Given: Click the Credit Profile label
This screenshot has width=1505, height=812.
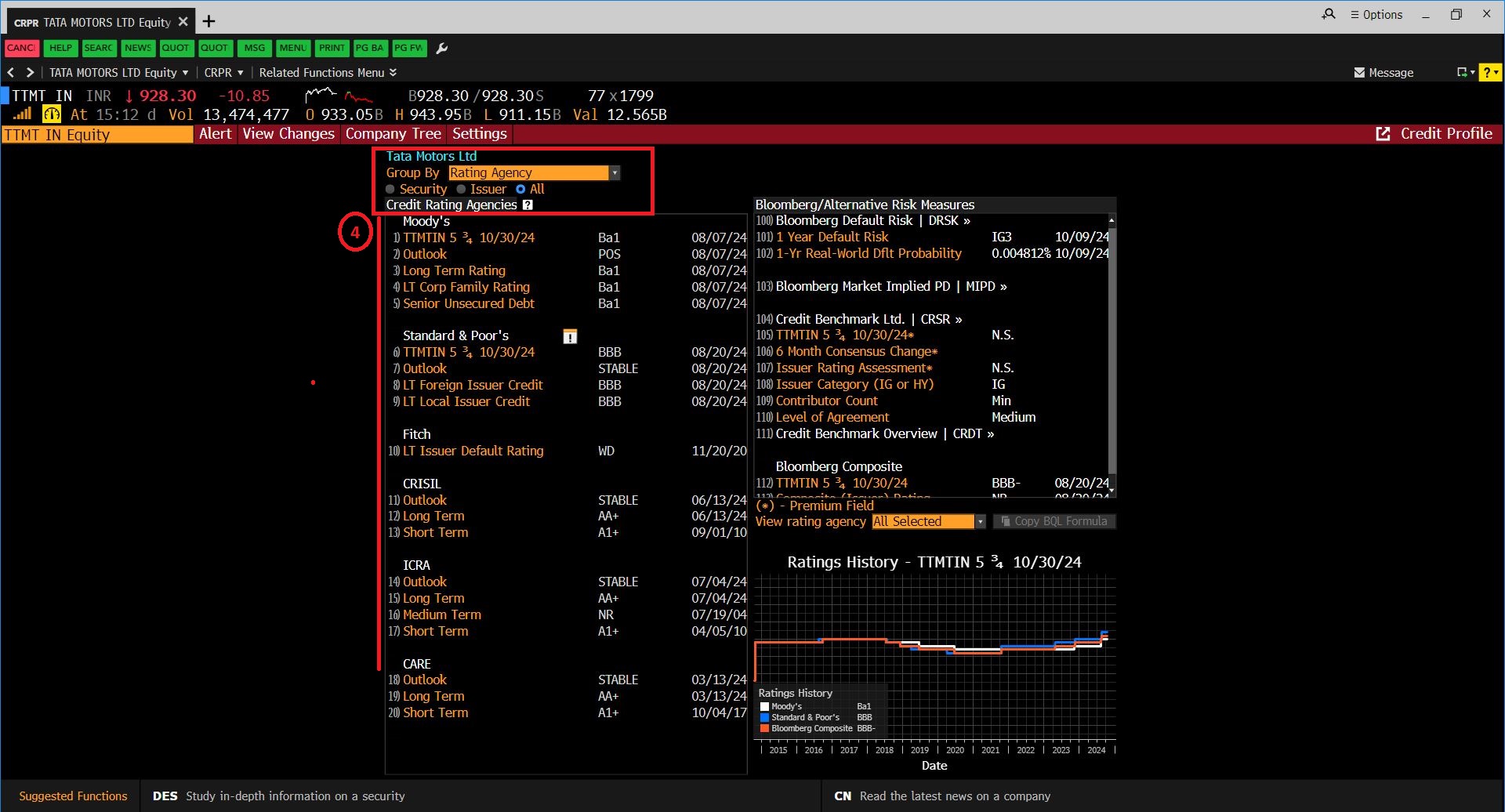Looking at the screenshot, I should 1446,134.
